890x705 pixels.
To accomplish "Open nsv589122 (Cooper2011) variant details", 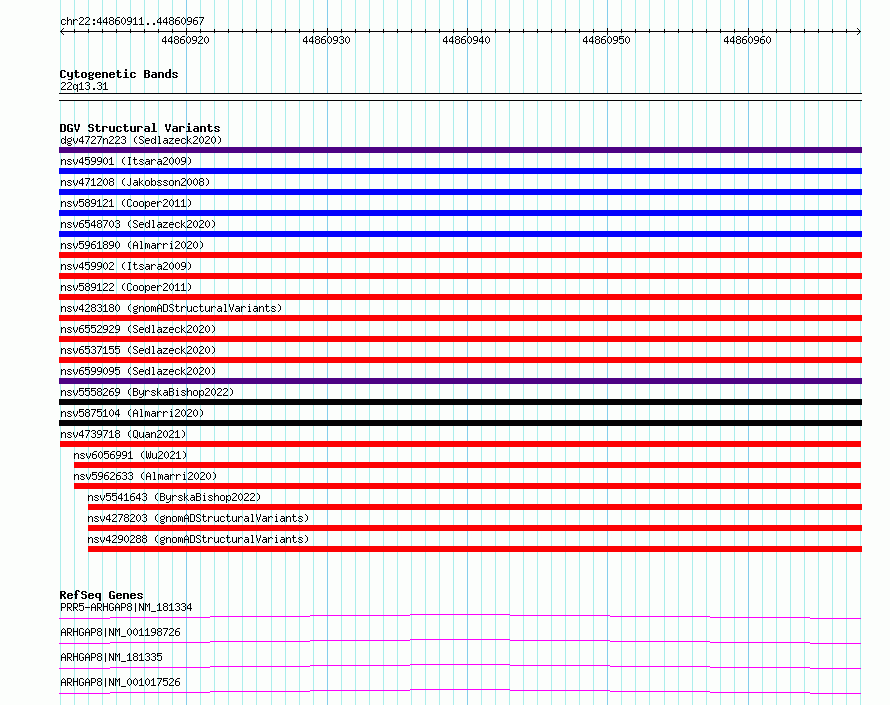I will point(126,287).
